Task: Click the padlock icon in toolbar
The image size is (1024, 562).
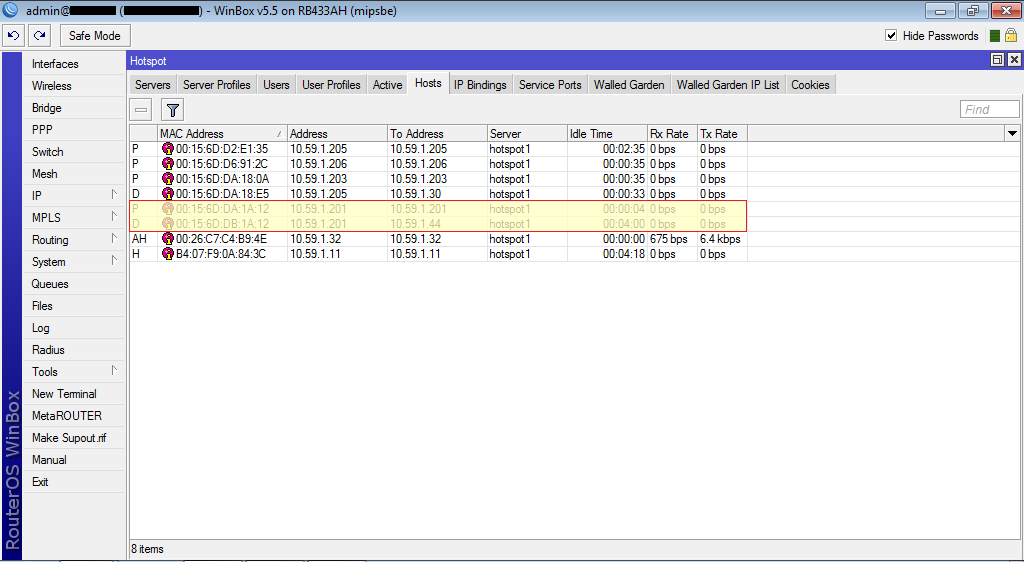Action: tap(1011, 35)
